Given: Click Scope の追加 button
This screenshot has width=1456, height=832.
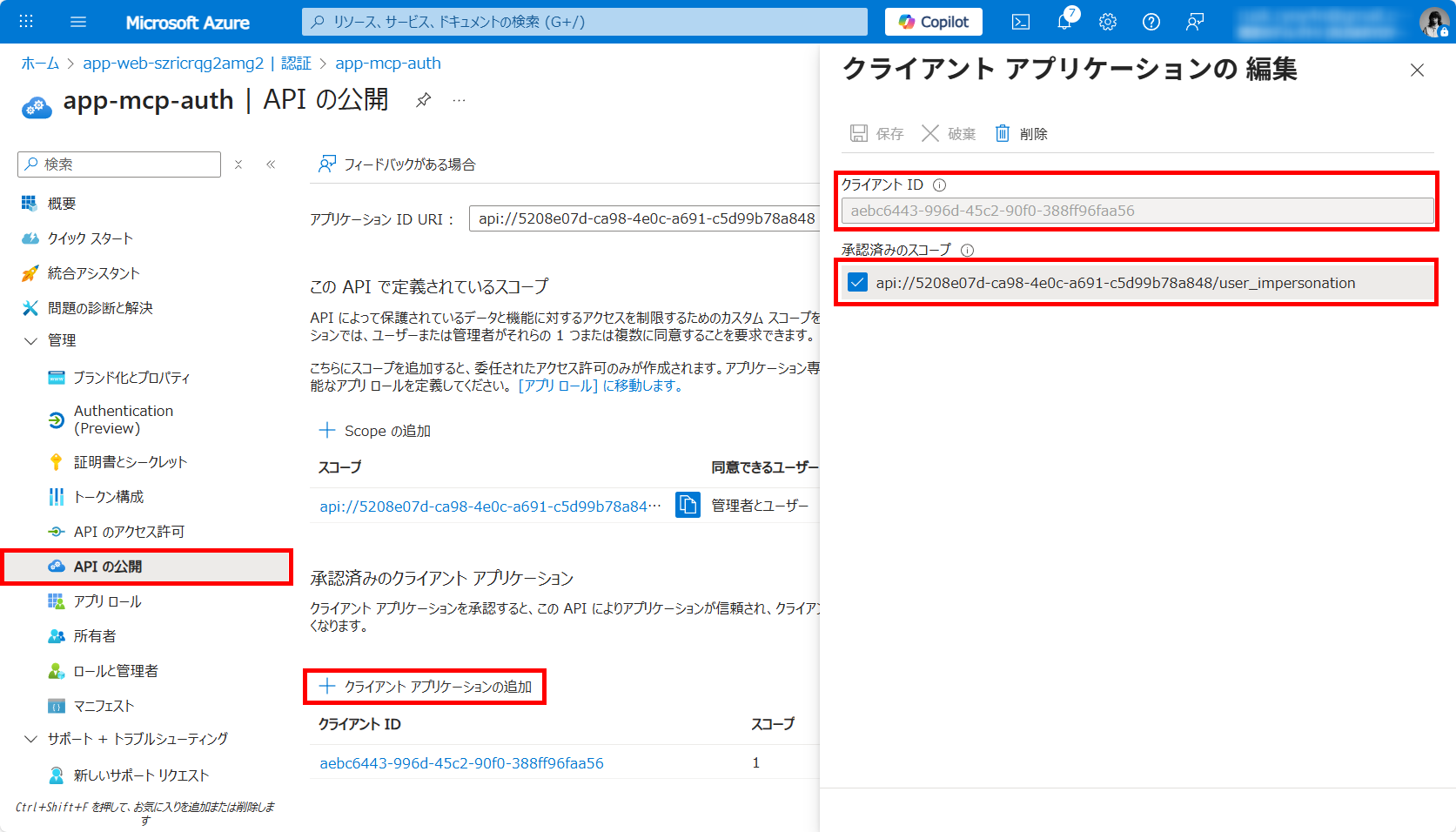Looking at the screenshot, I should point(375,431).
